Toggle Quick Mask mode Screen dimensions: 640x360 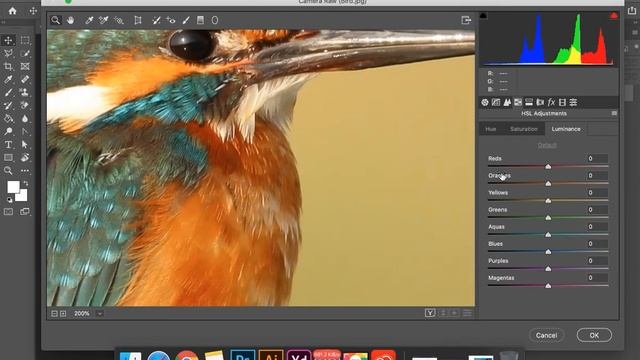click(8, 211)
